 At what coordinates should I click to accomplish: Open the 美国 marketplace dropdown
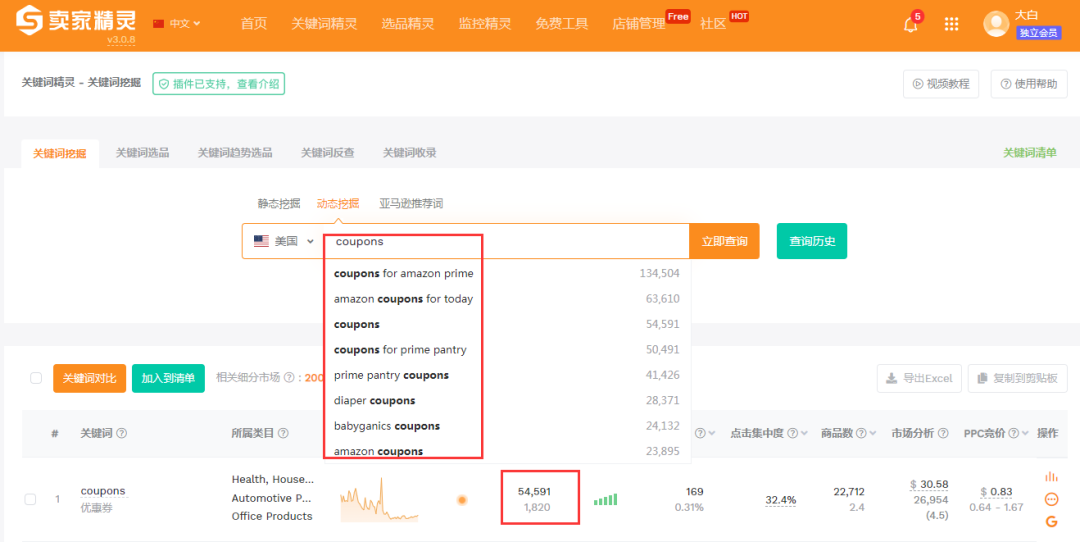(284, 241)
